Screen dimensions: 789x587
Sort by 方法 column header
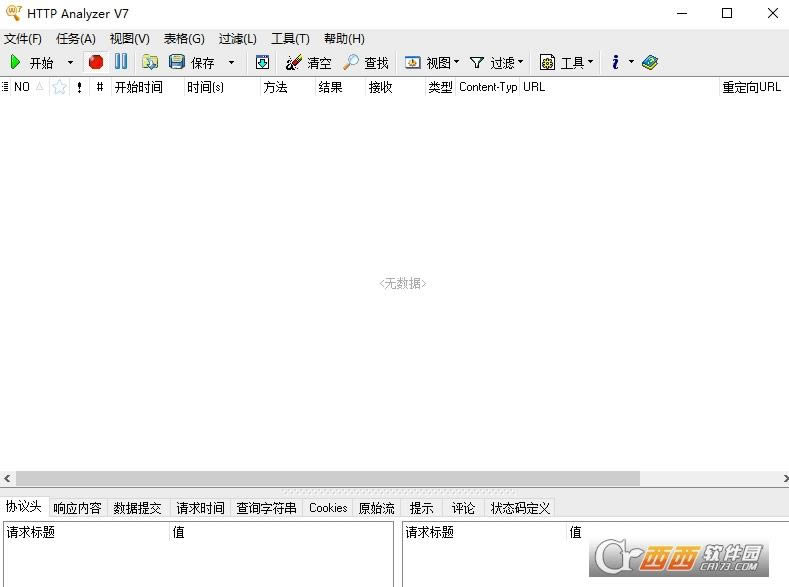[x=288, y=87]
